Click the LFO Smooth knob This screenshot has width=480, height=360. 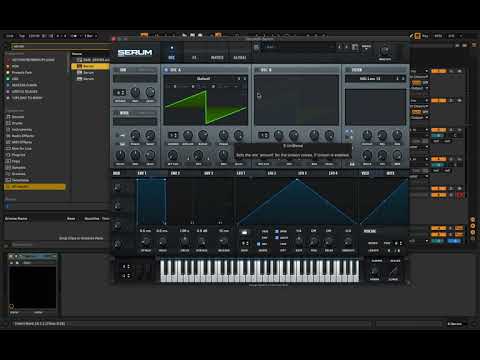[348, 241]
